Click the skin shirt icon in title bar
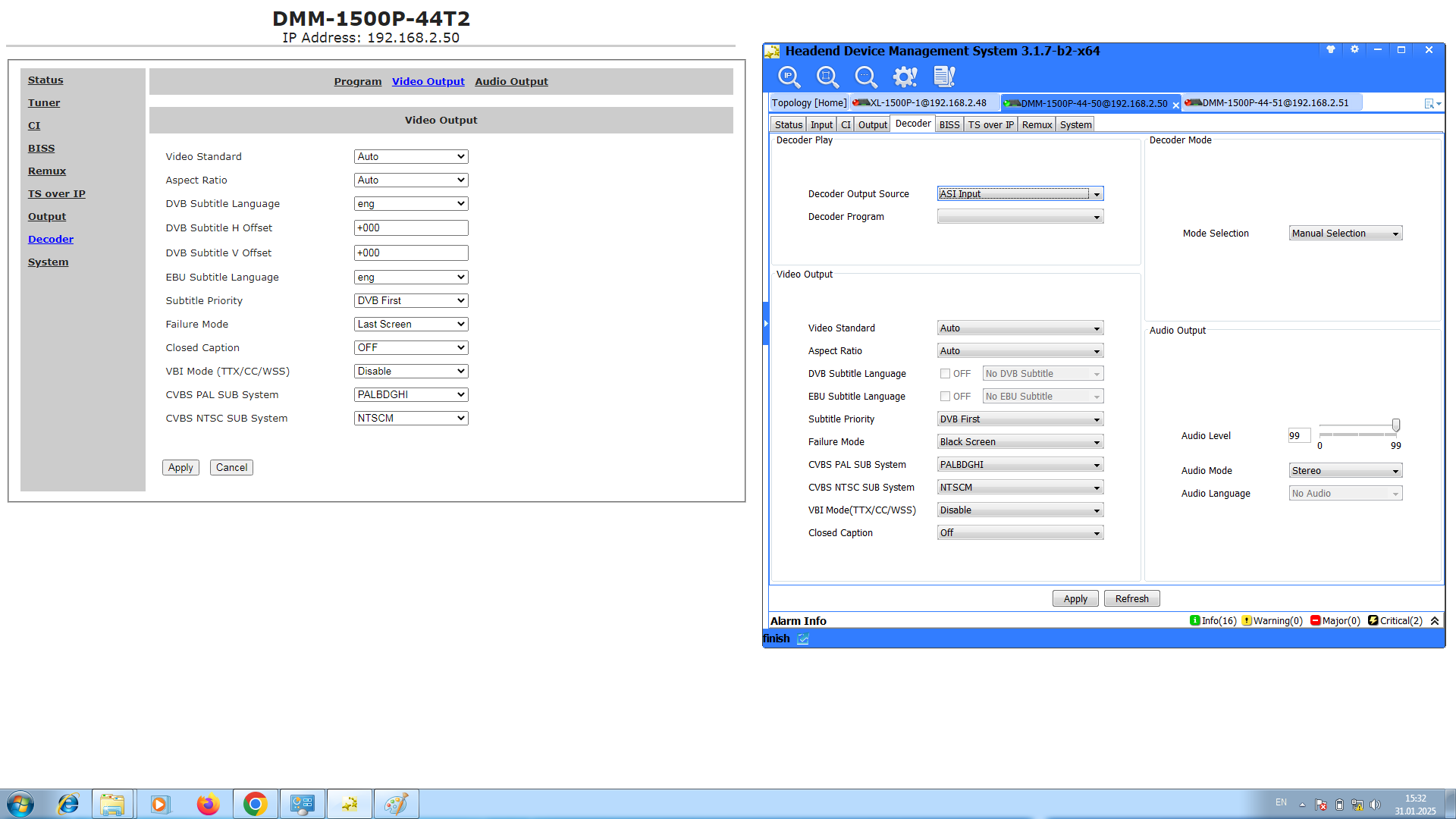The width and height of the screenshot is (1456, 819). [x=1330, y=50]
